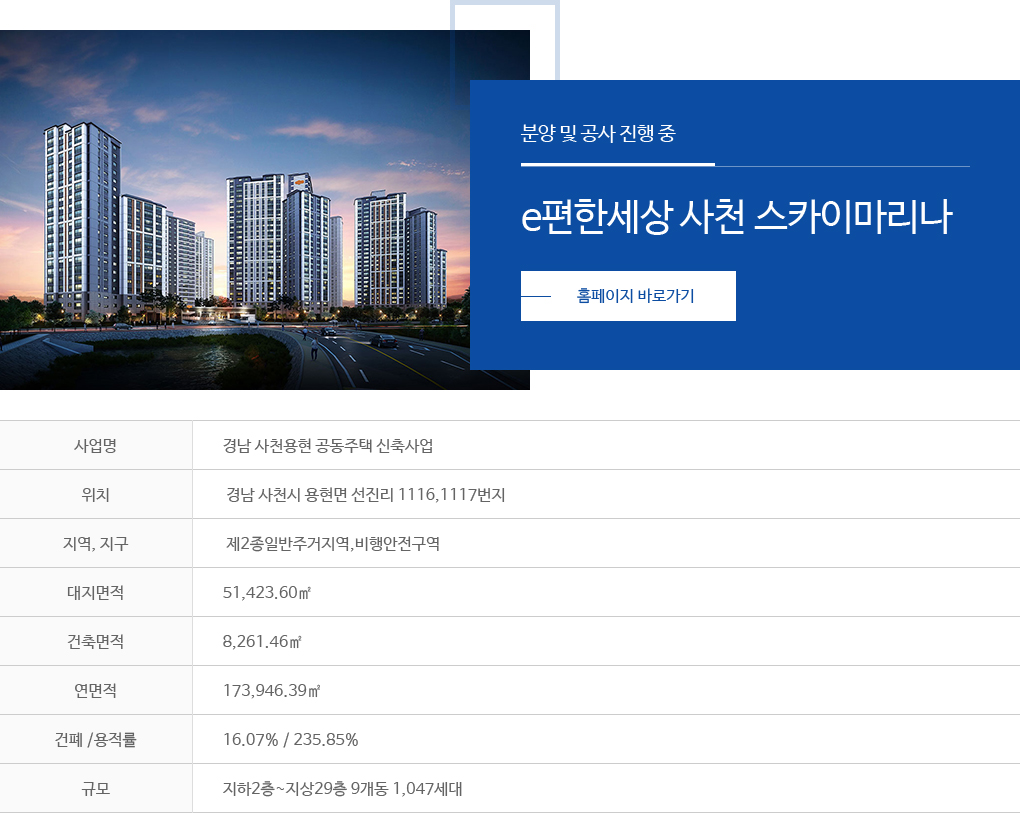The height and width of the screenshot is (813, 1020).
Task: Click the 연면적 row label
Action: [96, 691]
